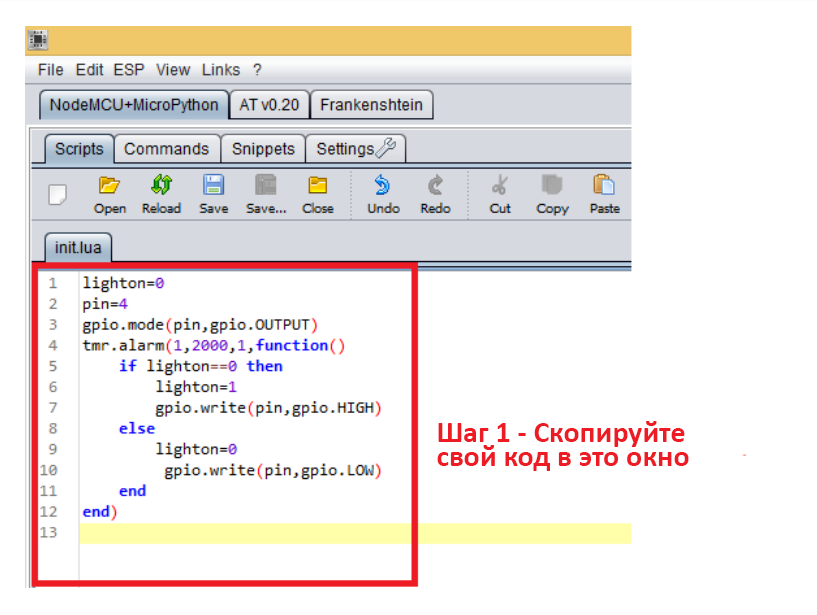Image resolution: width=817 pixels, height=615 pixels.
Task: Open the View menu
Action: coord(173,70)
